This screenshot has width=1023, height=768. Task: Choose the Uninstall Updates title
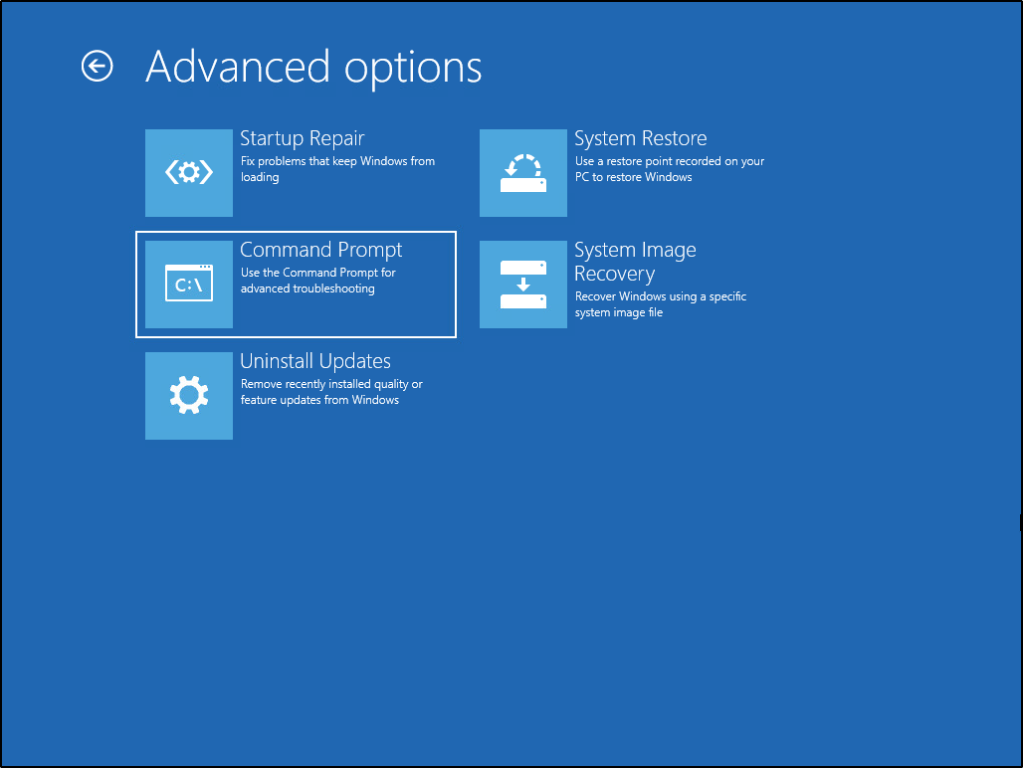[x=315, y=361]
